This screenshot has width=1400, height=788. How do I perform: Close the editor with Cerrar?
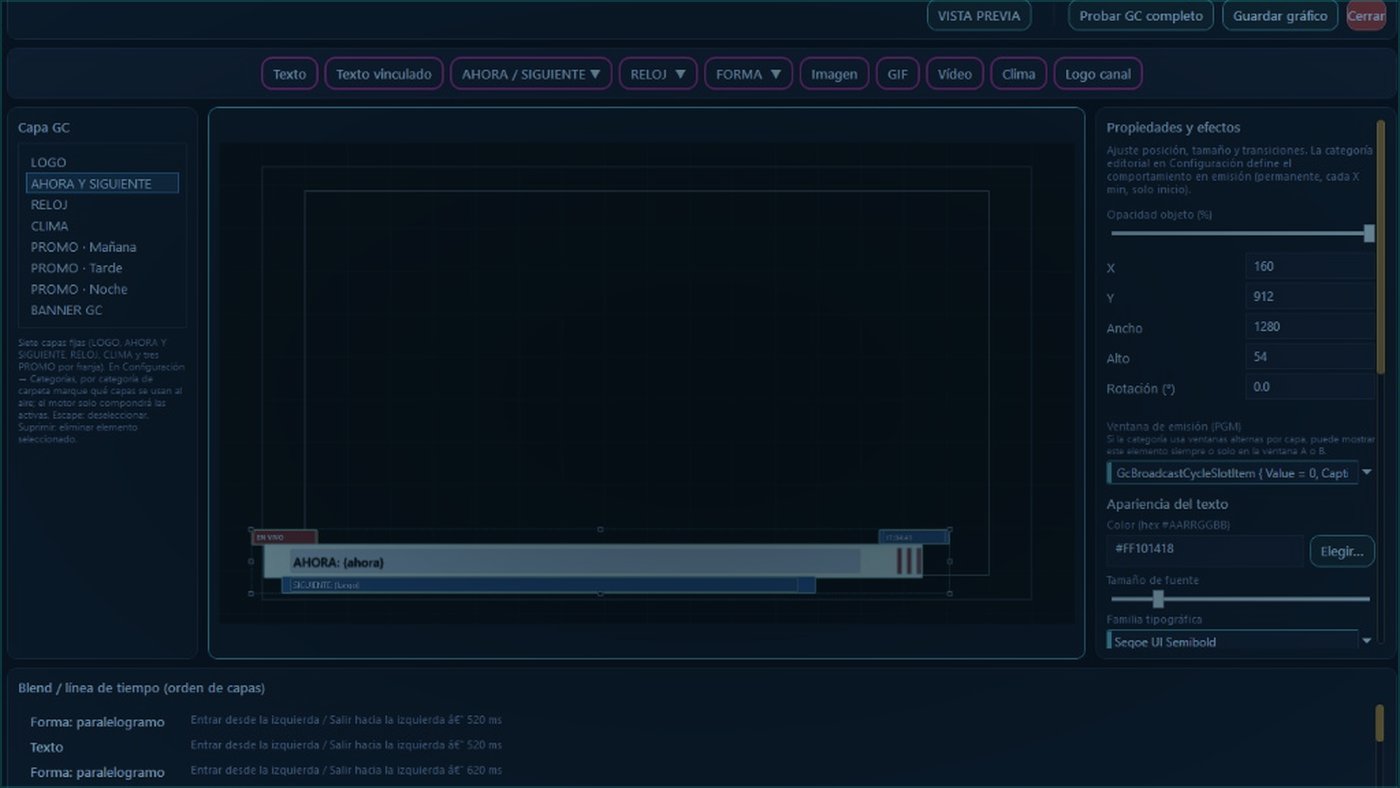click(1366, 16)
